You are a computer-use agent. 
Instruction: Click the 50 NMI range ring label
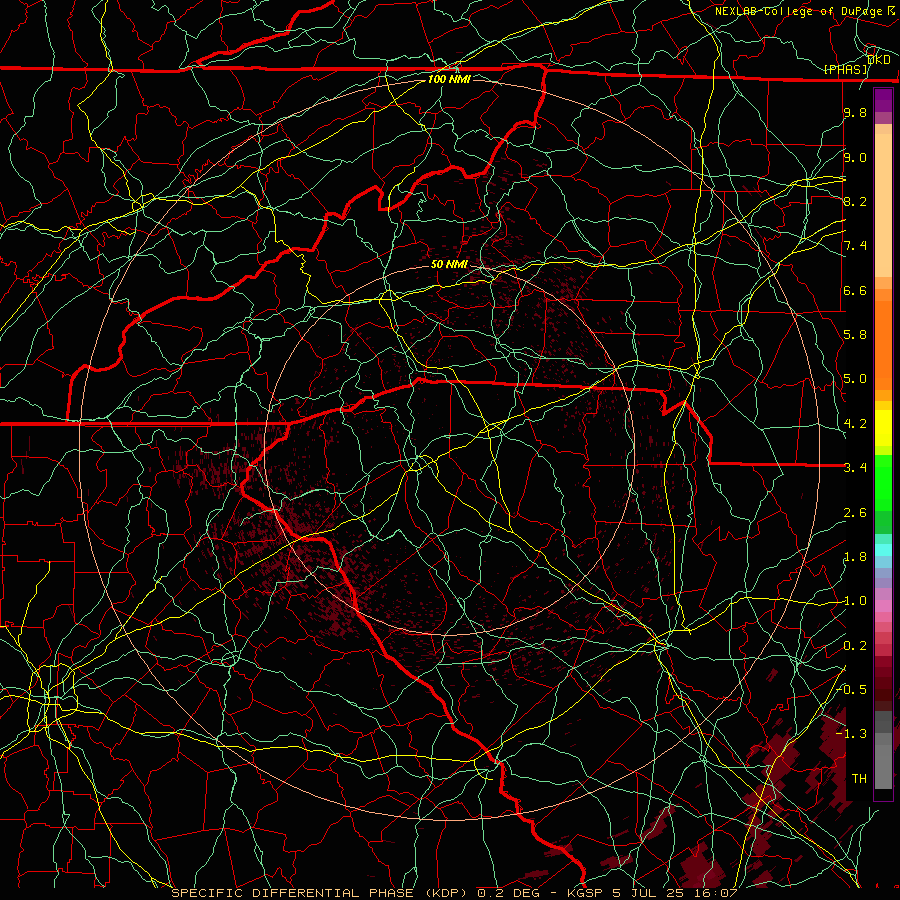(x=449, y=264)
